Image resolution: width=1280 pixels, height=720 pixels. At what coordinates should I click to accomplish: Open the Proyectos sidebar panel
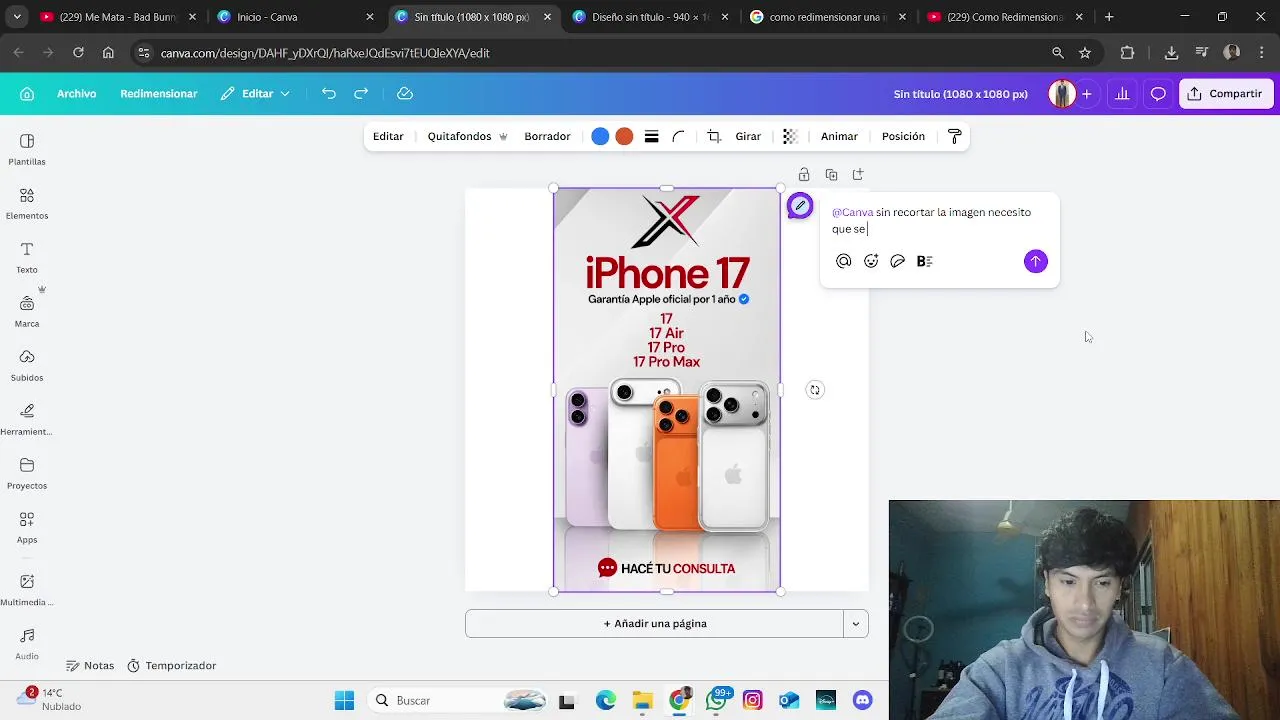point(27,473)
